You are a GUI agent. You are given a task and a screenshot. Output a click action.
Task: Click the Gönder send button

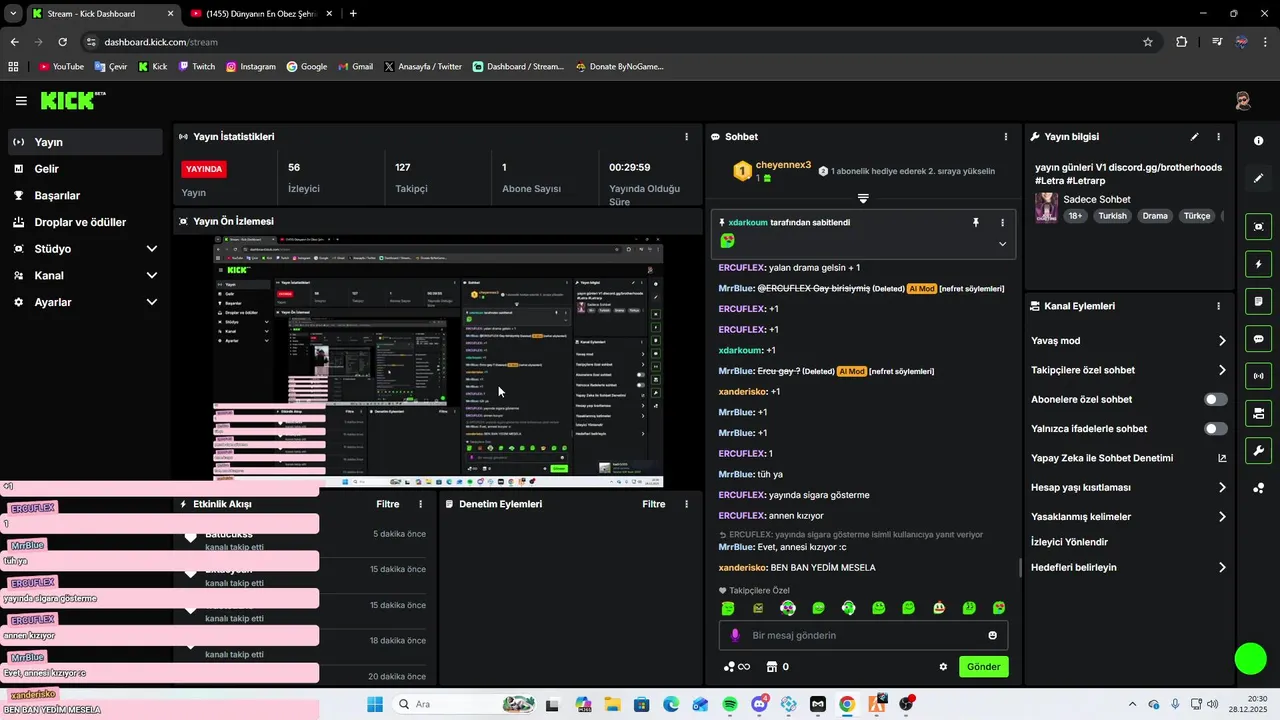[983, 667]
